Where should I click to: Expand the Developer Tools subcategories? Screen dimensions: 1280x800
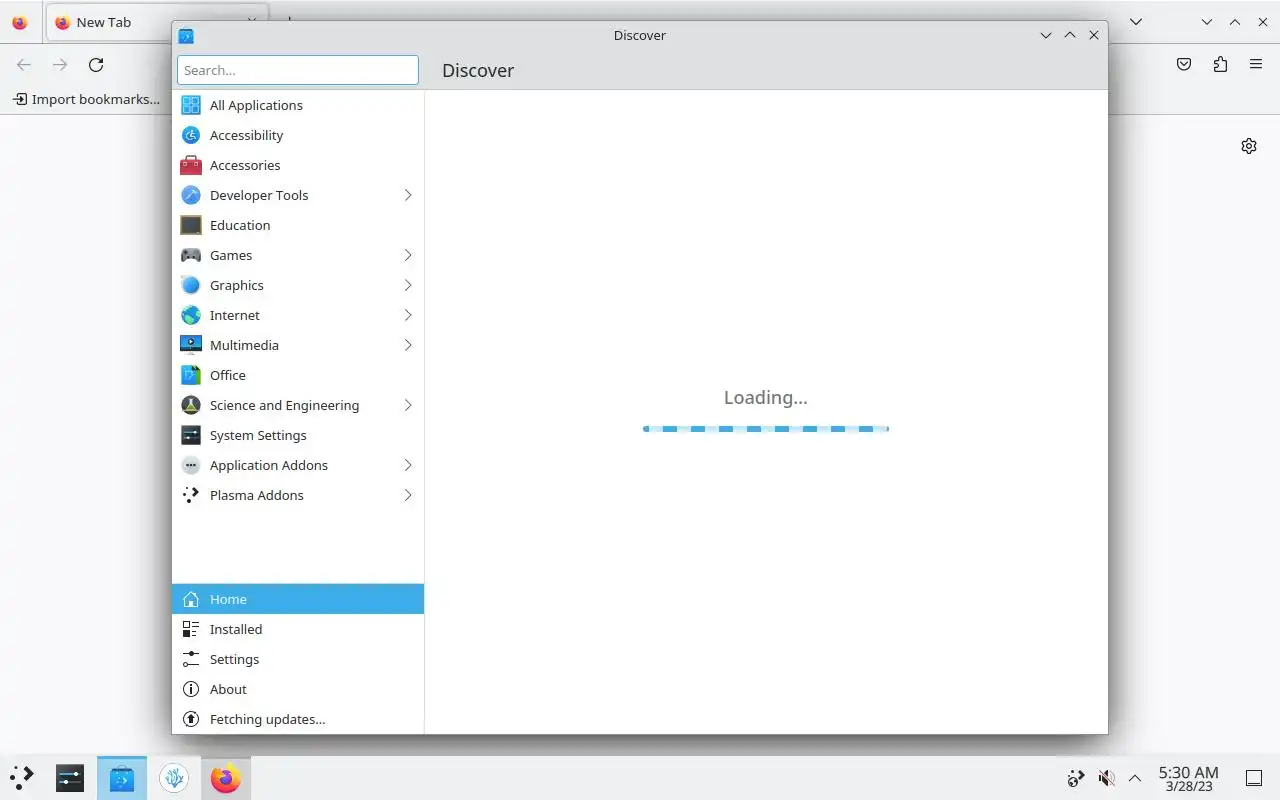point(408,195)
